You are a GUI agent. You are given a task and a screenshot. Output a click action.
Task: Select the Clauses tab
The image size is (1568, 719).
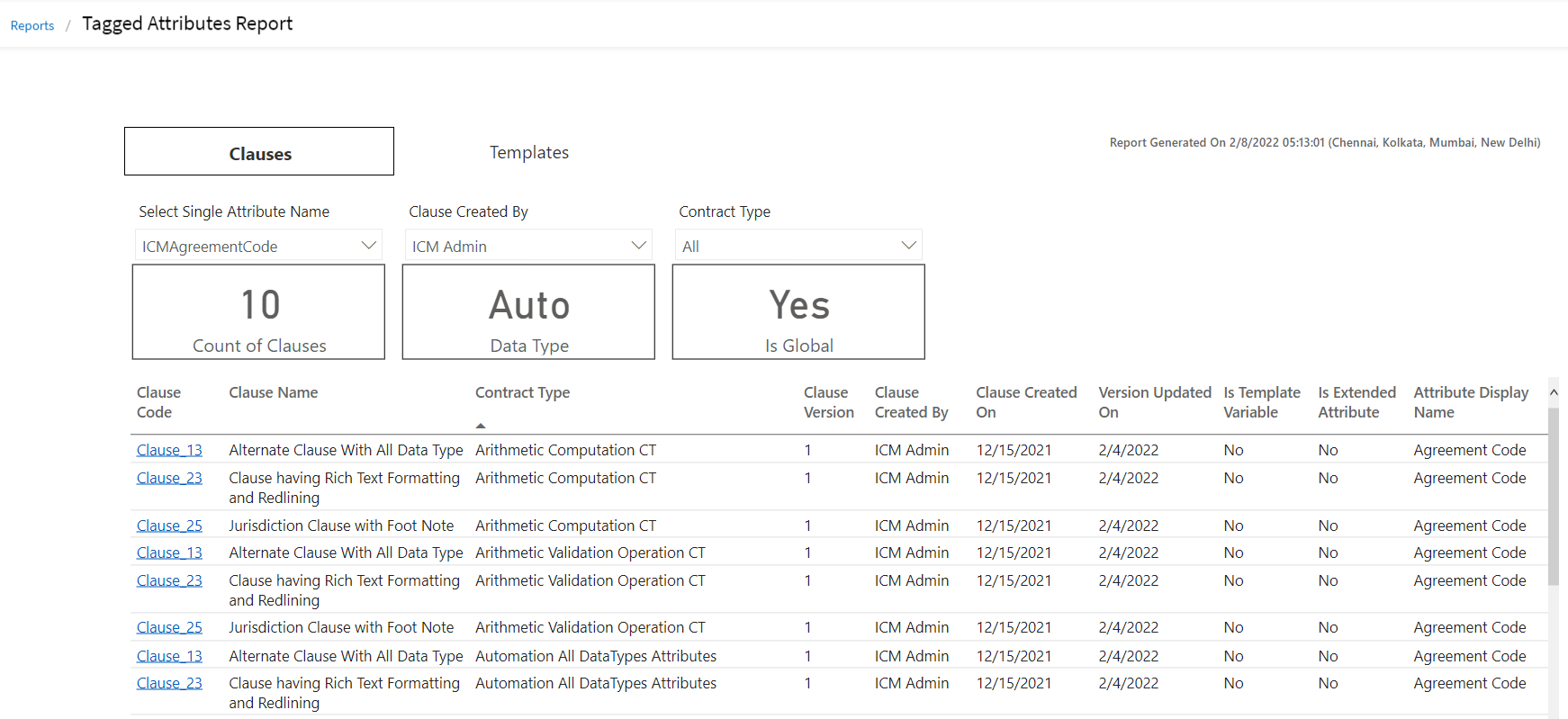259,152
